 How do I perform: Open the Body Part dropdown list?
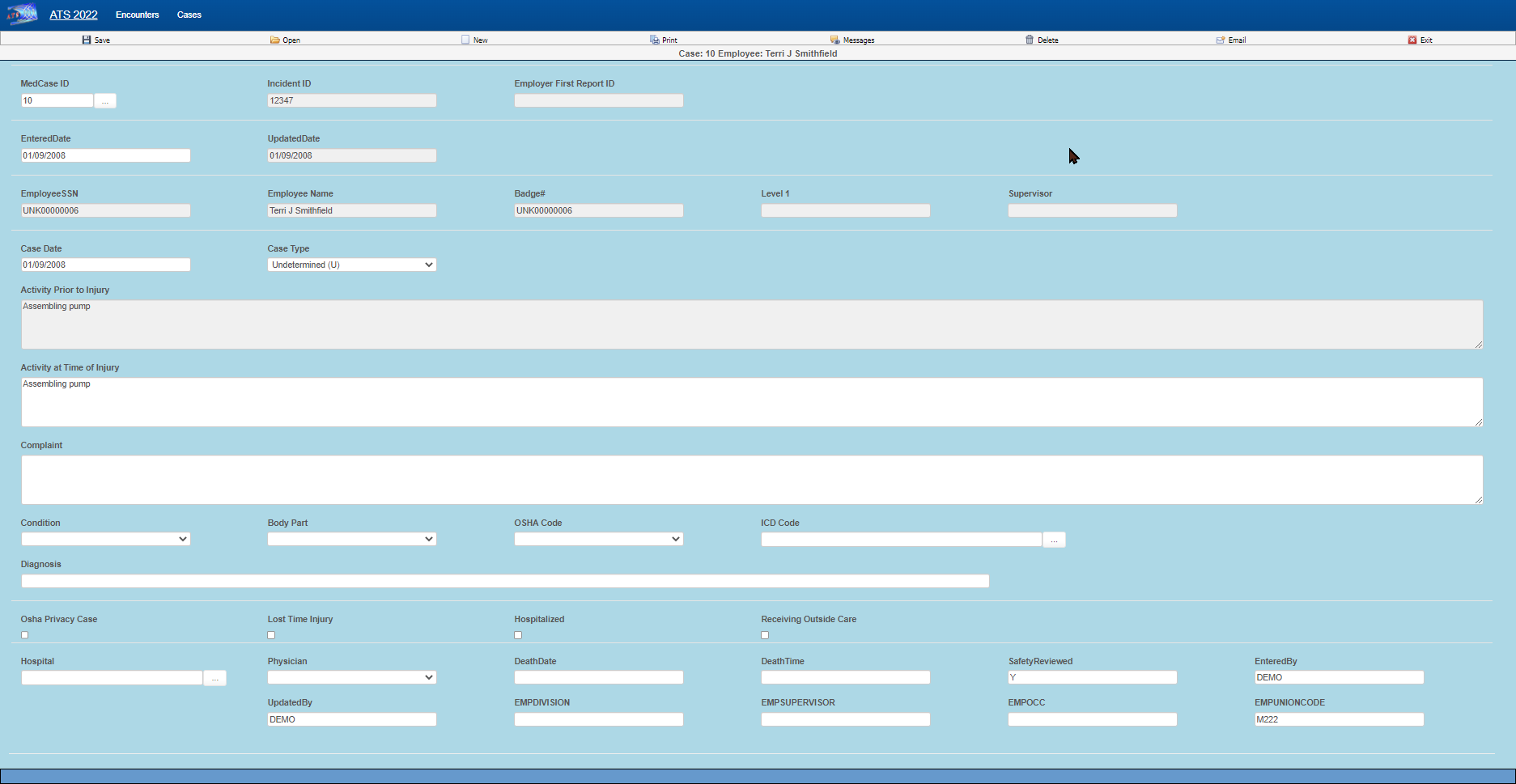[351, 539]
